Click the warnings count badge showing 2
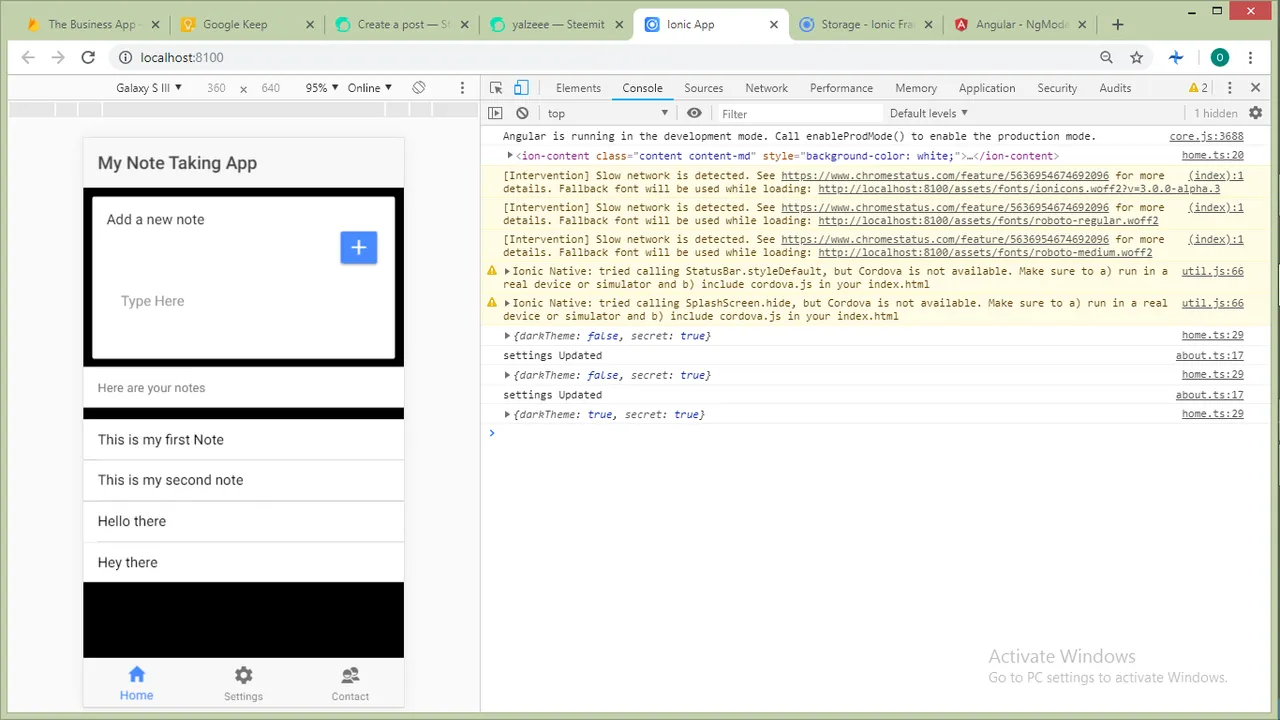This screenshot has height=720, width=1280. click(x=1198, y=88)
